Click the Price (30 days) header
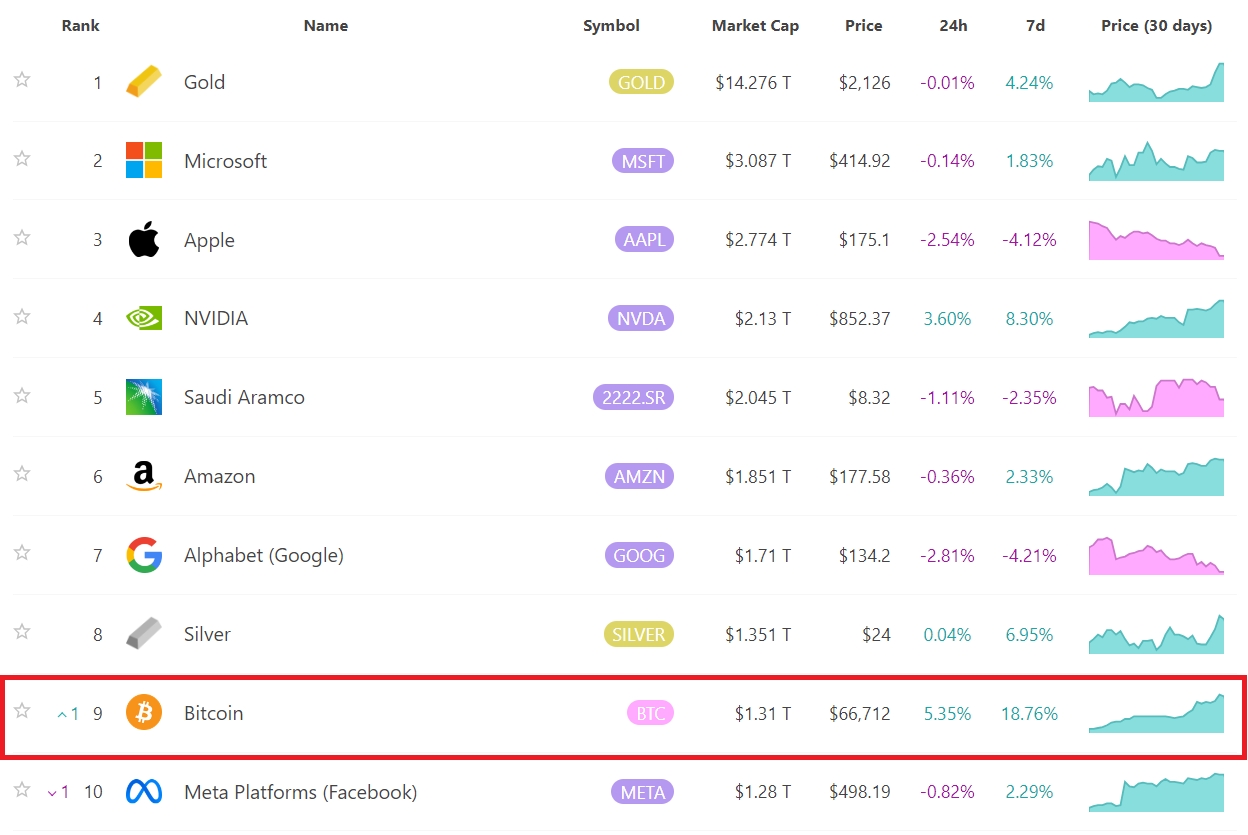1248x835 pixels. pyautogui.click(x=1156, y=26)
